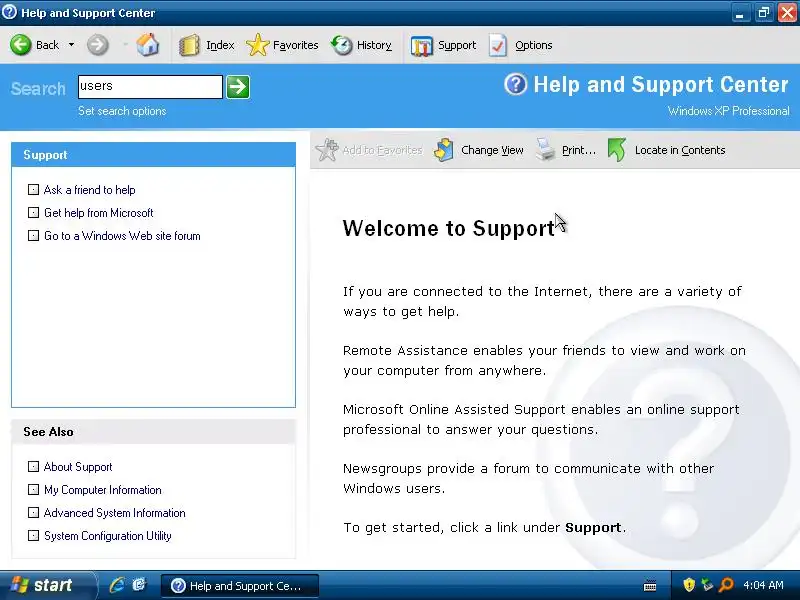Click the Favorites toolbar label
Image resolution: width=800 pixels, height=600 pixels.
pyautogui.click(x=295, y=45)
